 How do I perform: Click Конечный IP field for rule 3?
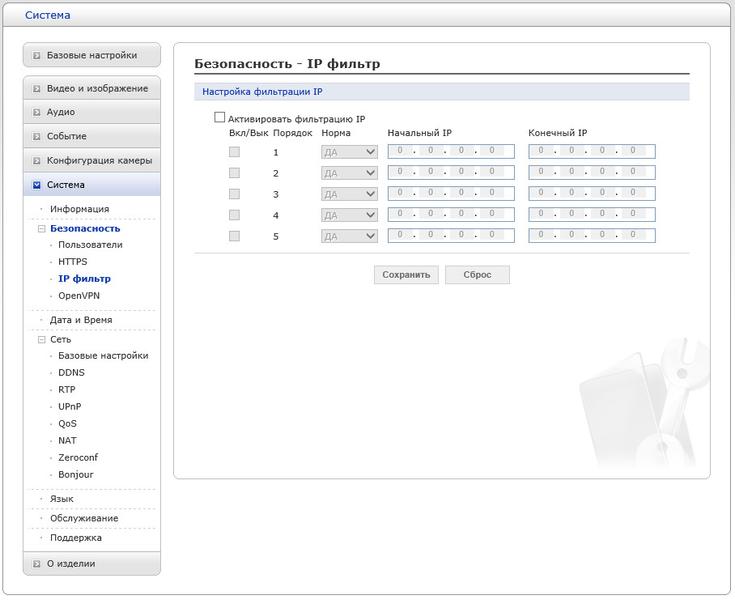(592, 194)
